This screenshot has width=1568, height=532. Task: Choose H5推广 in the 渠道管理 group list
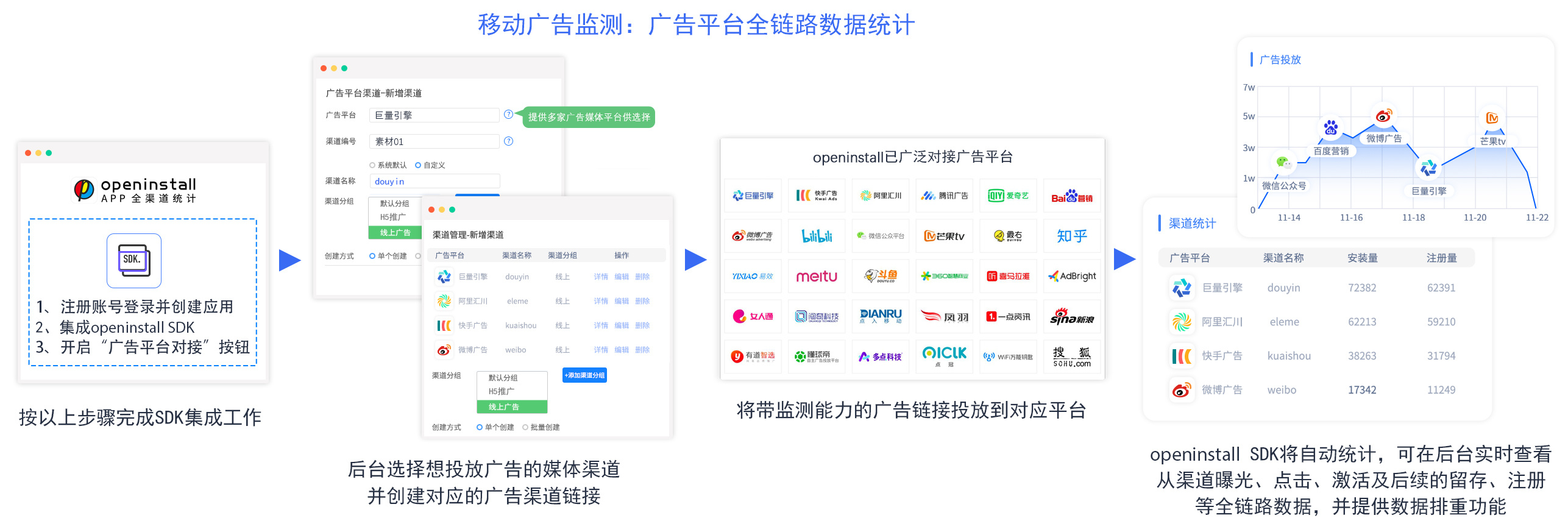click(512, 391)
